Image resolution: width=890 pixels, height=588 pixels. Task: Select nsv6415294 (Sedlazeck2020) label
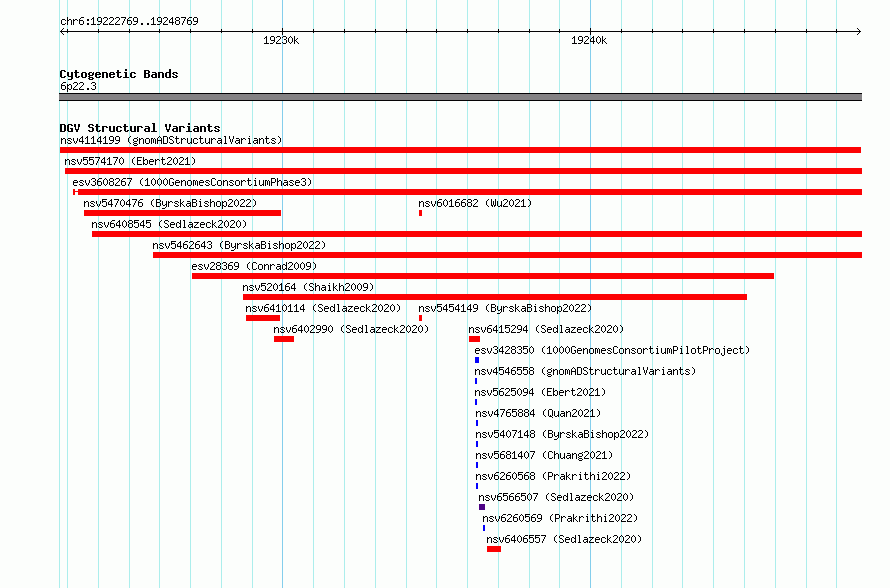pos(546,329)
